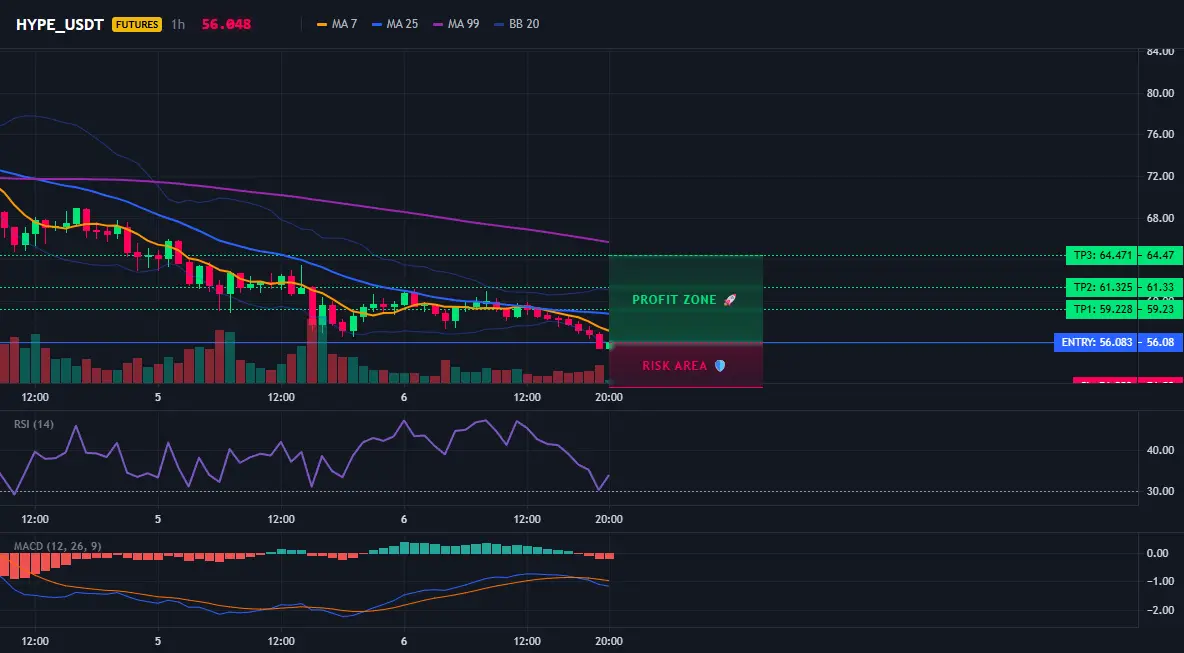Click date label 5 under RSI pane
The image size is (1184, 653).
click(x=158, y=519)
